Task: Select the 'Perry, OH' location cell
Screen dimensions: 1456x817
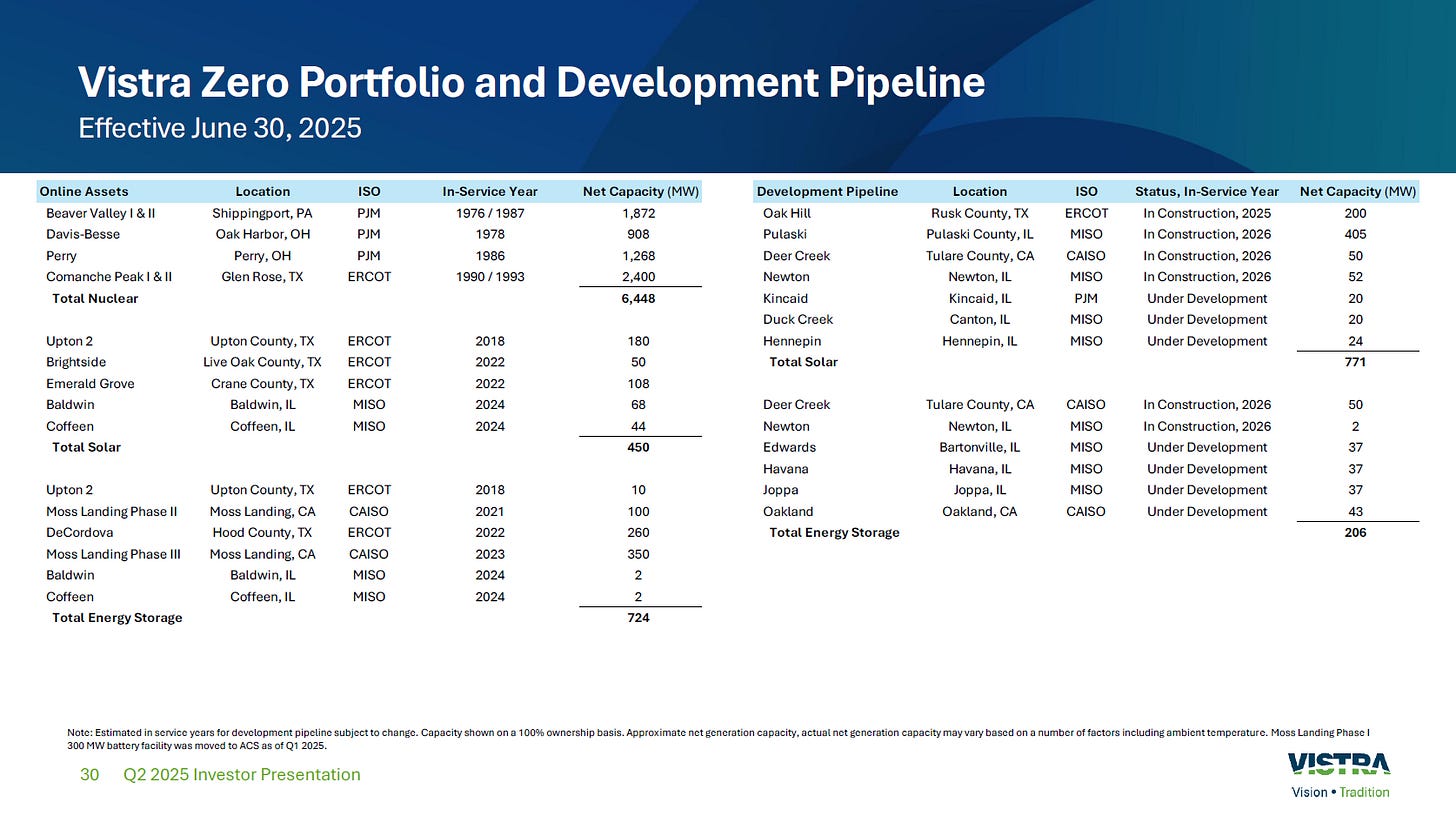Action: [x=262, y=255]
